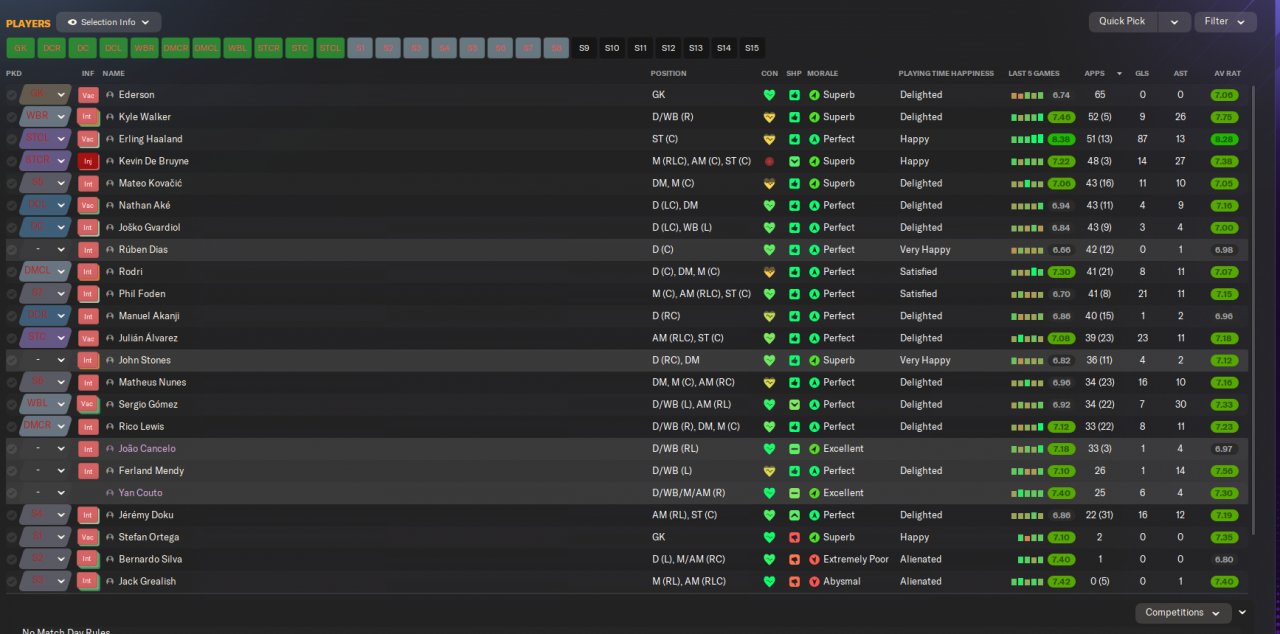Click Ederson's last 5 games form bars
The height and width of the screenshot is (634, 1280).
pyautogui.click(x=1027, y=95)
